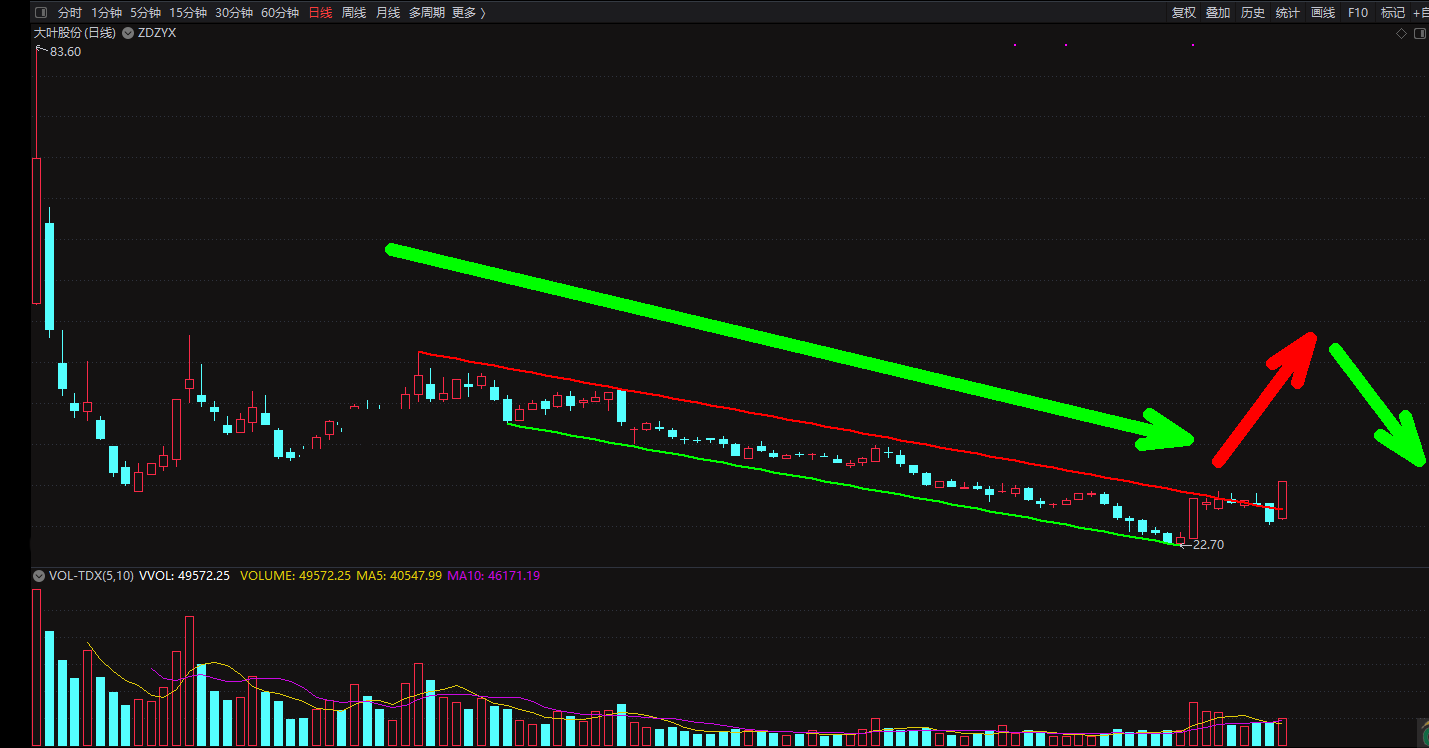Click the MA5: 40547.99 value
The image size is (1429, 748).
[399, 576]
